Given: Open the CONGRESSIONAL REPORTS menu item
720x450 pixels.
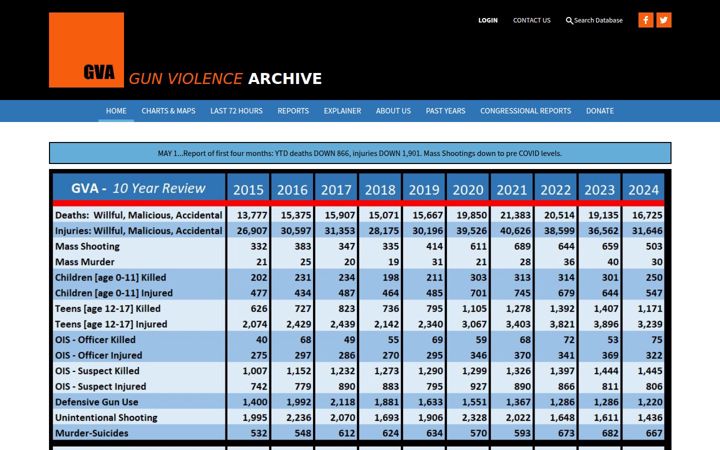Looking at the screenshot, I should [x=526, y=111].
